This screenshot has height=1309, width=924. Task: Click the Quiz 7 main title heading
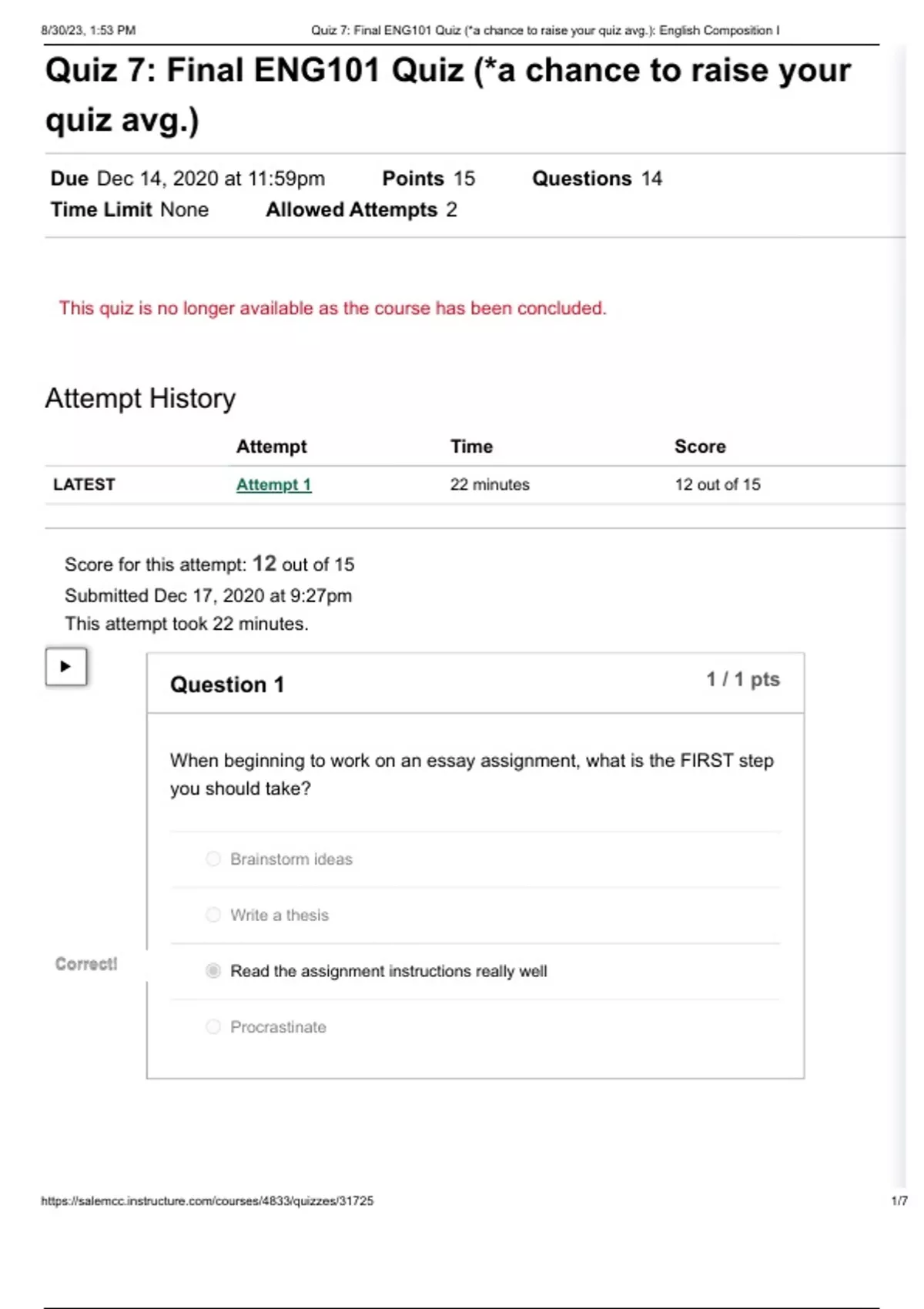[x=447, y=95]
